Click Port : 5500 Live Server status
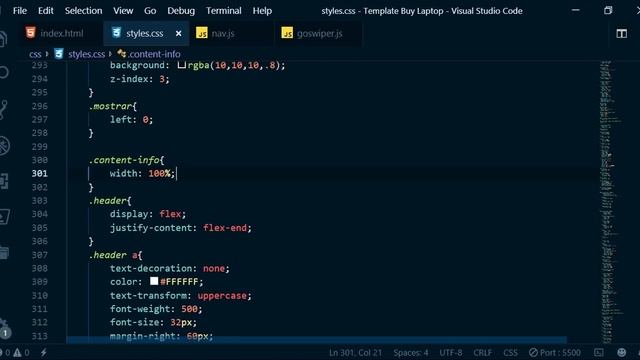The height and width of the screenshot is (360, 640). pyautogui.click(x=555, y=353)
